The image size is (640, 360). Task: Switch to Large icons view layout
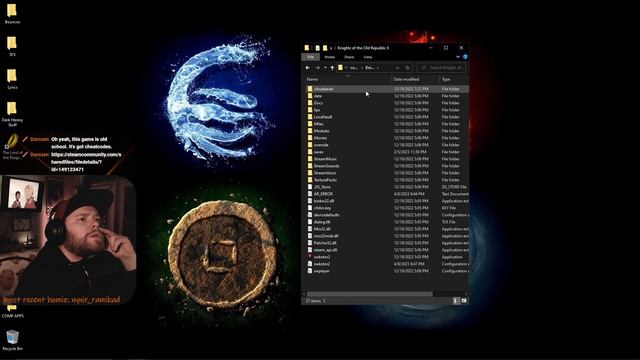tap(464, 301)
